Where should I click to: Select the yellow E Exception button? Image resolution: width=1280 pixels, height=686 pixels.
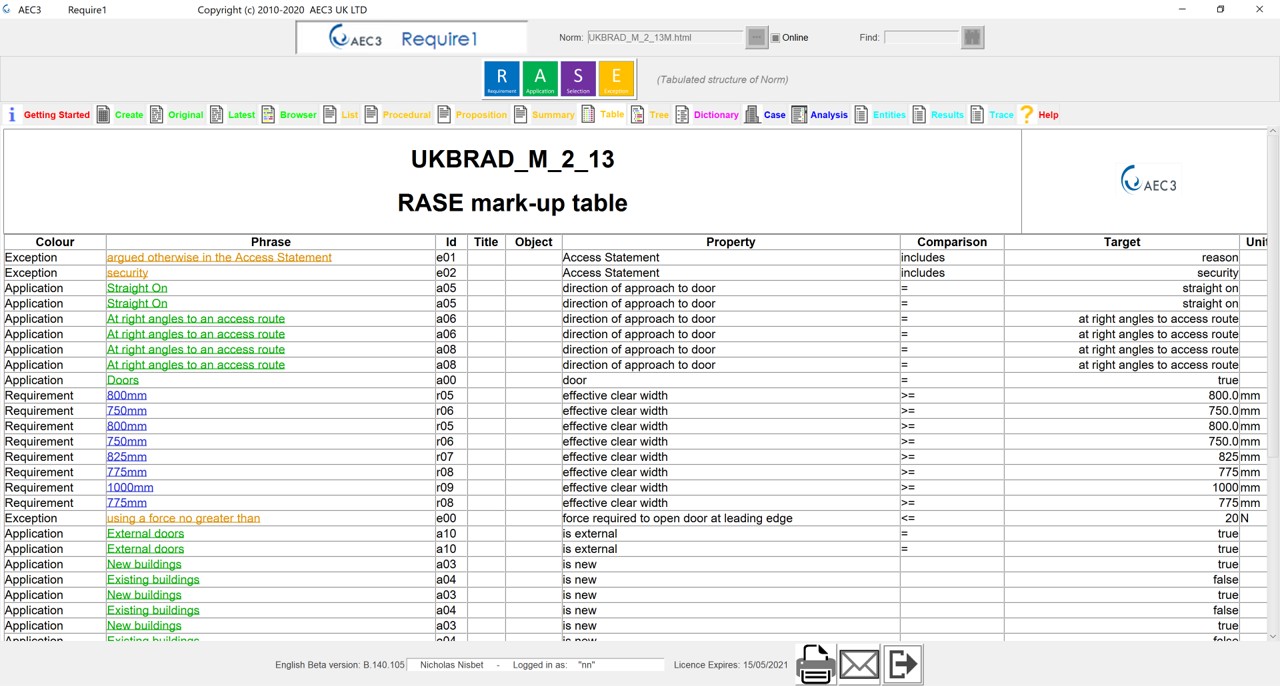tap(616, 79)
